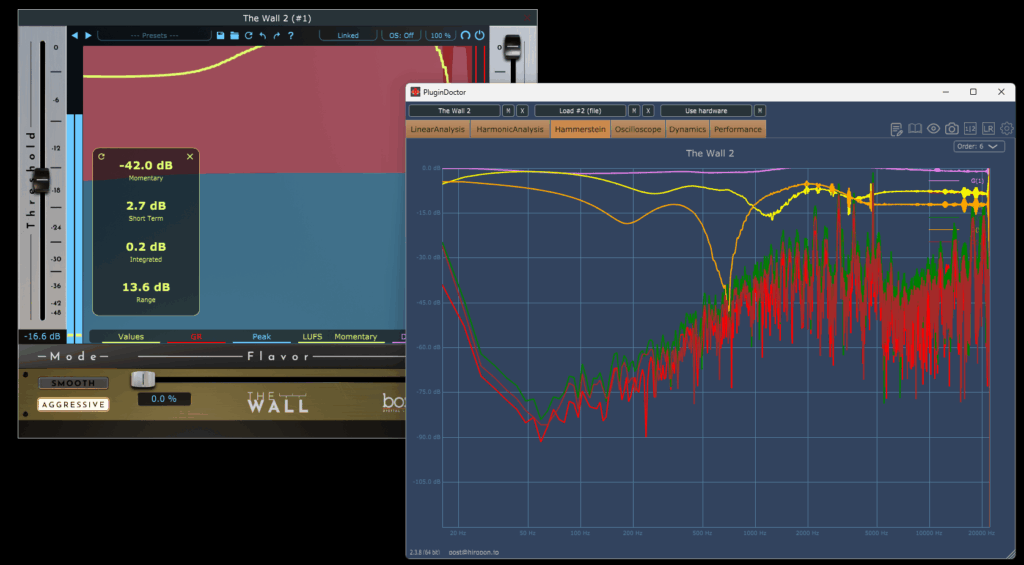Click X button next to The Wall 2 slot
1024x565 pixels.
coord(522,111)
